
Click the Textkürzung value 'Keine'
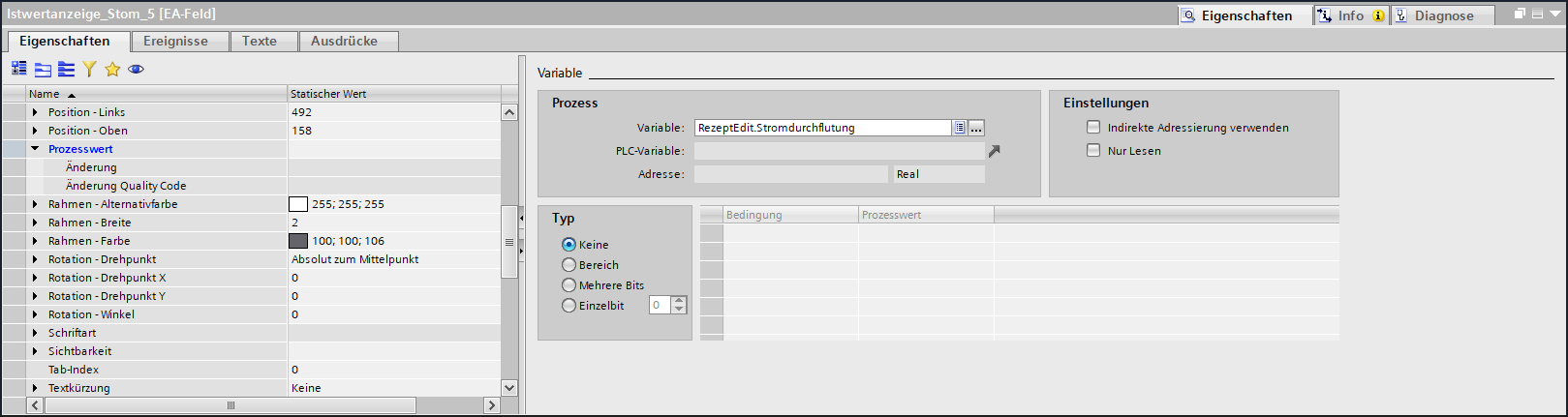(306, 388)
